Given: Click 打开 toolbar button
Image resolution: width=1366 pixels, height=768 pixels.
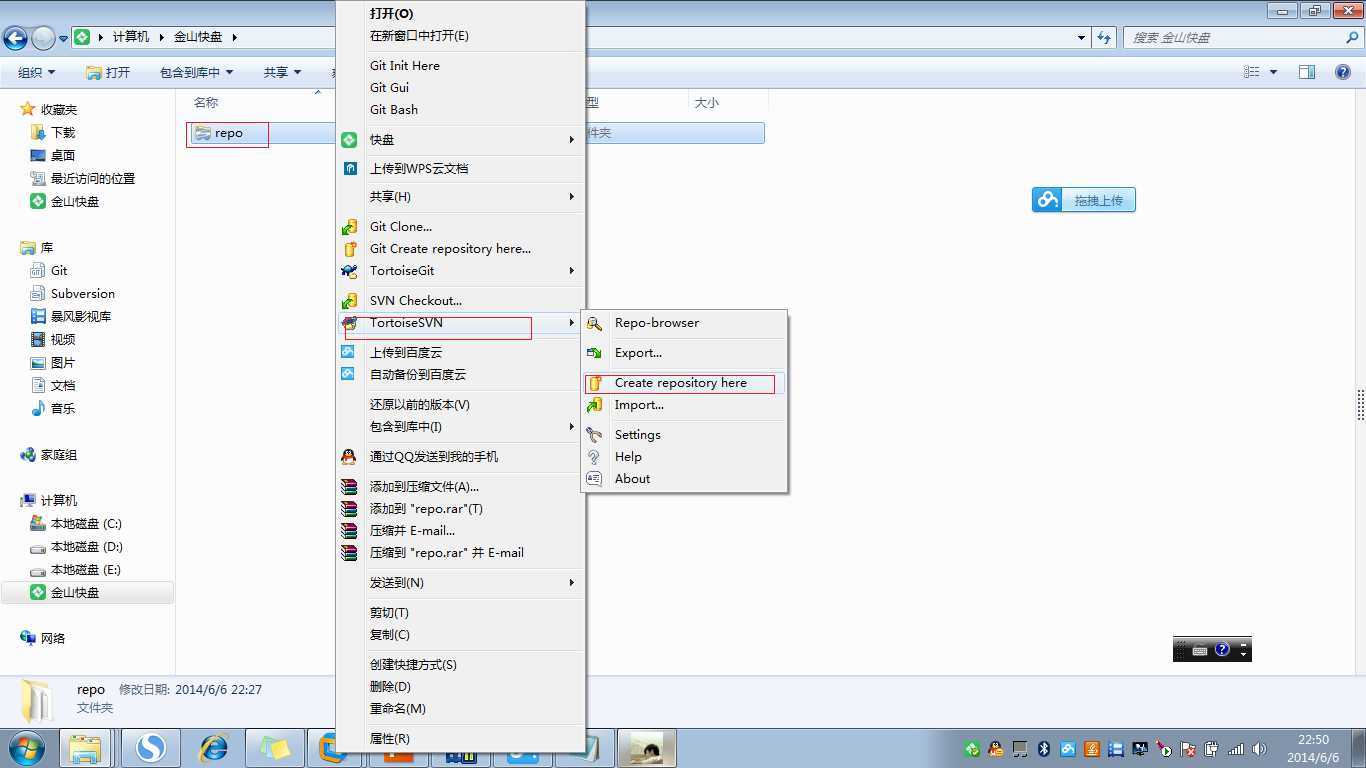Looking at the screenshot, I should (108, 72).
